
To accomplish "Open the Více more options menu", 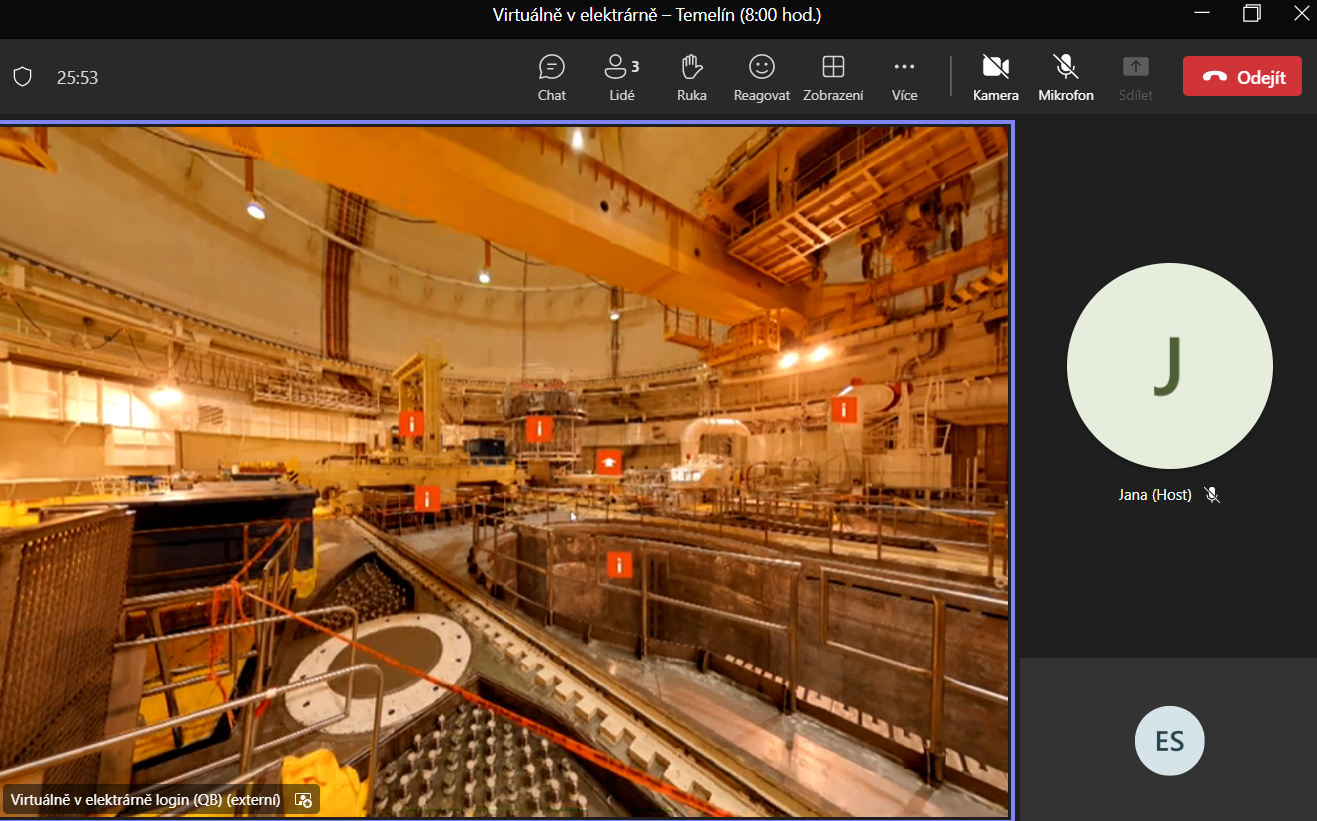I will (x=904, y=78).
